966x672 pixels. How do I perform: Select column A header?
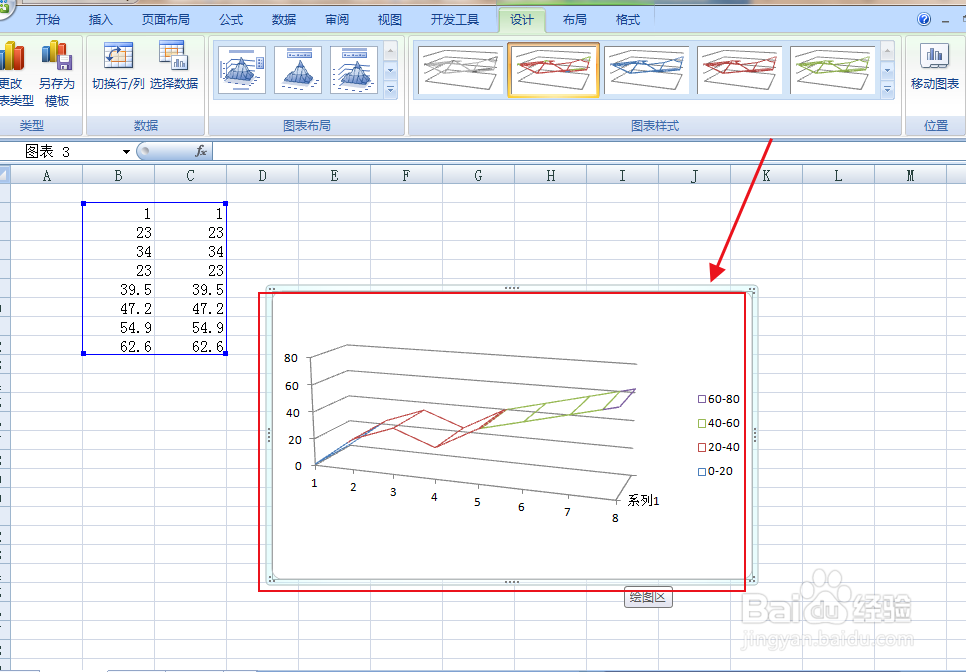coord(47,176)
